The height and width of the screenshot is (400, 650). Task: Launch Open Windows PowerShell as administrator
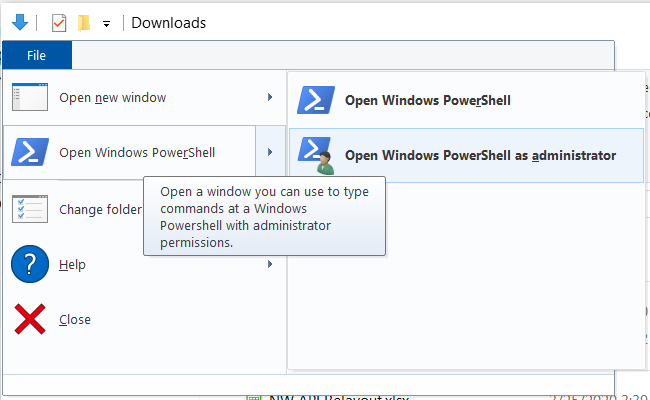pos(480,155)
